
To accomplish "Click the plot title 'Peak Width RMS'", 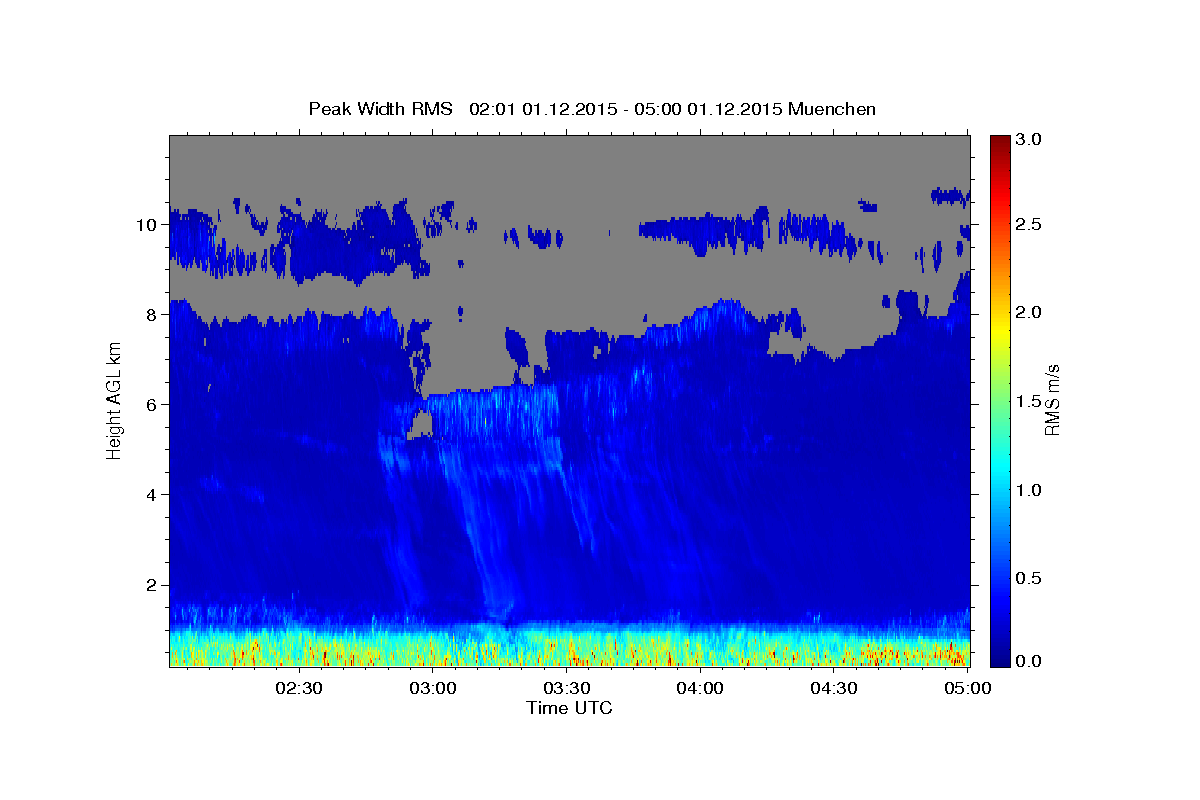I will [380, 109].
